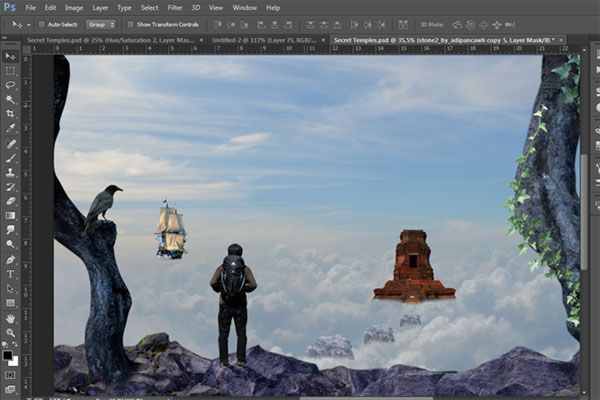
Task: Select the Move tool
Action: [10, 57]
